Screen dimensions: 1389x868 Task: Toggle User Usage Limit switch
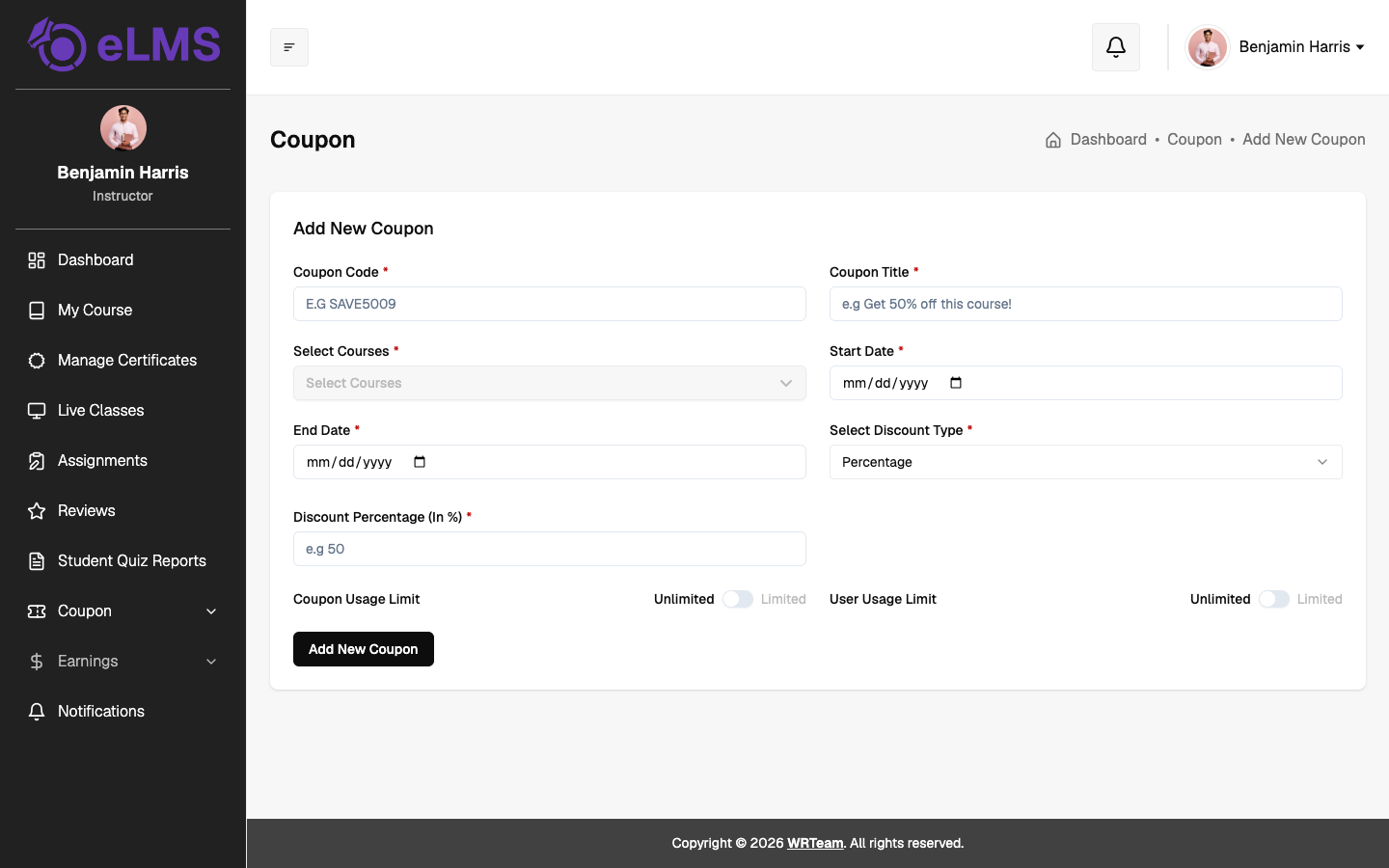coord(1274,599)
